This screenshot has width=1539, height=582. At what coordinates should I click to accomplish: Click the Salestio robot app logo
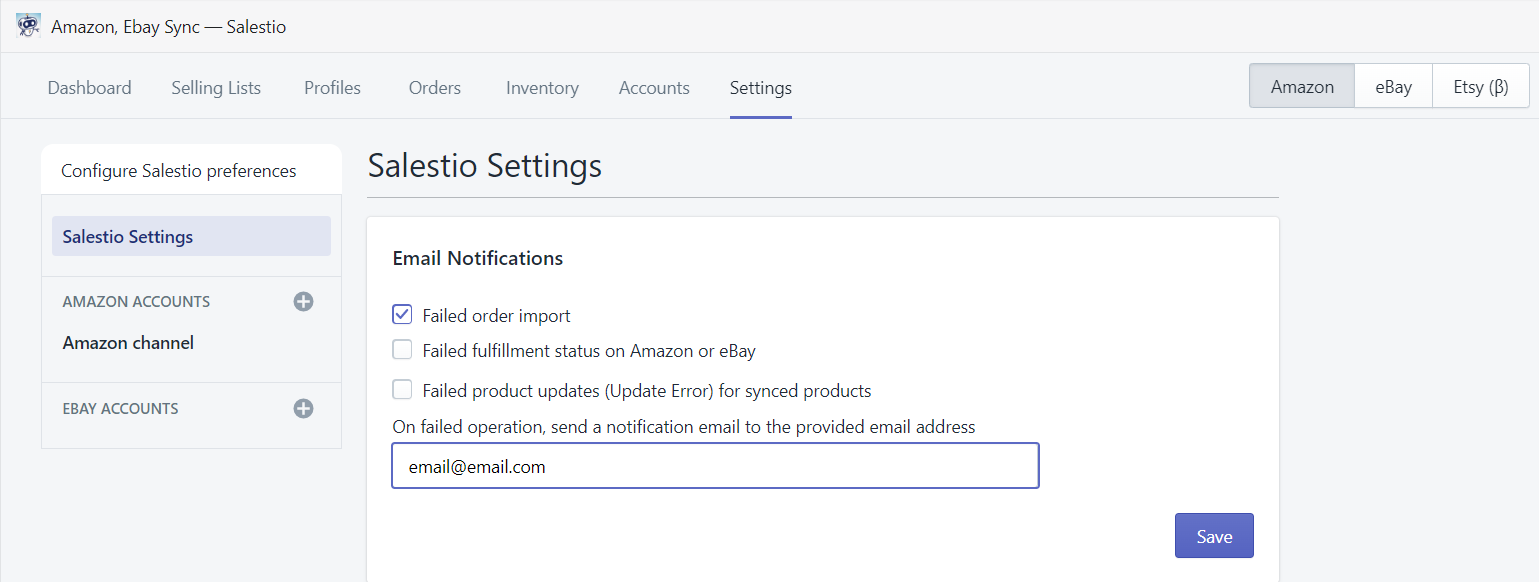pyautogui.click(x=29, y=26)
